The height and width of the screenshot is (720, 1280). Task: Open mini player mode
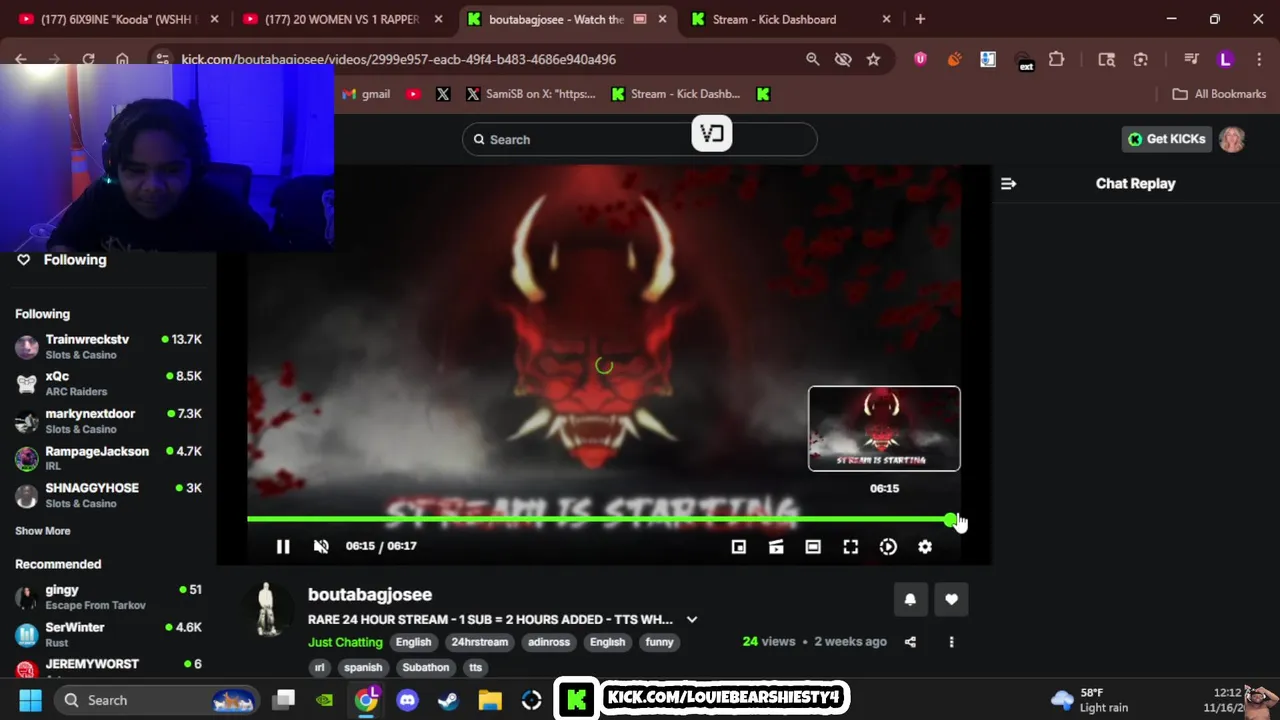click(738, 546)
